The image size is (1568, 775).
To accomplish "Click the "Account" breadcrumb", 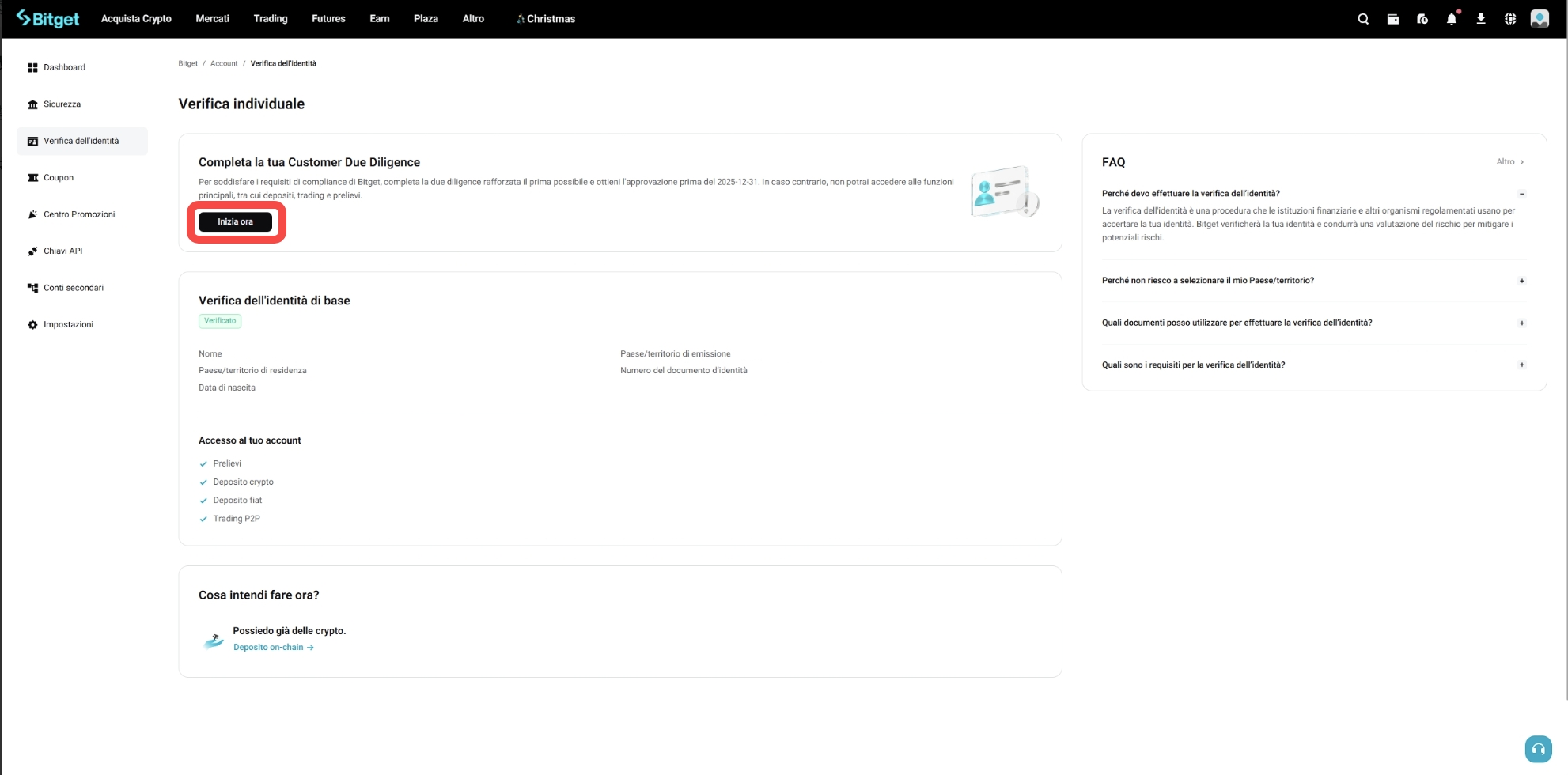I will (x=224, y=63).
